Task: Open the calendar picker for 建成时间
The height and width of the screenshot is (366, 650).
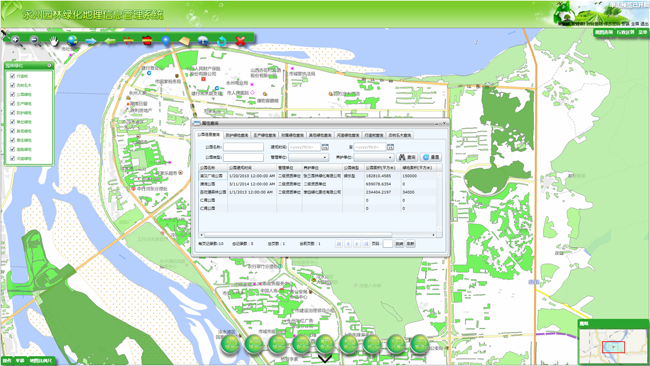Action: click(x=325, y=147)
